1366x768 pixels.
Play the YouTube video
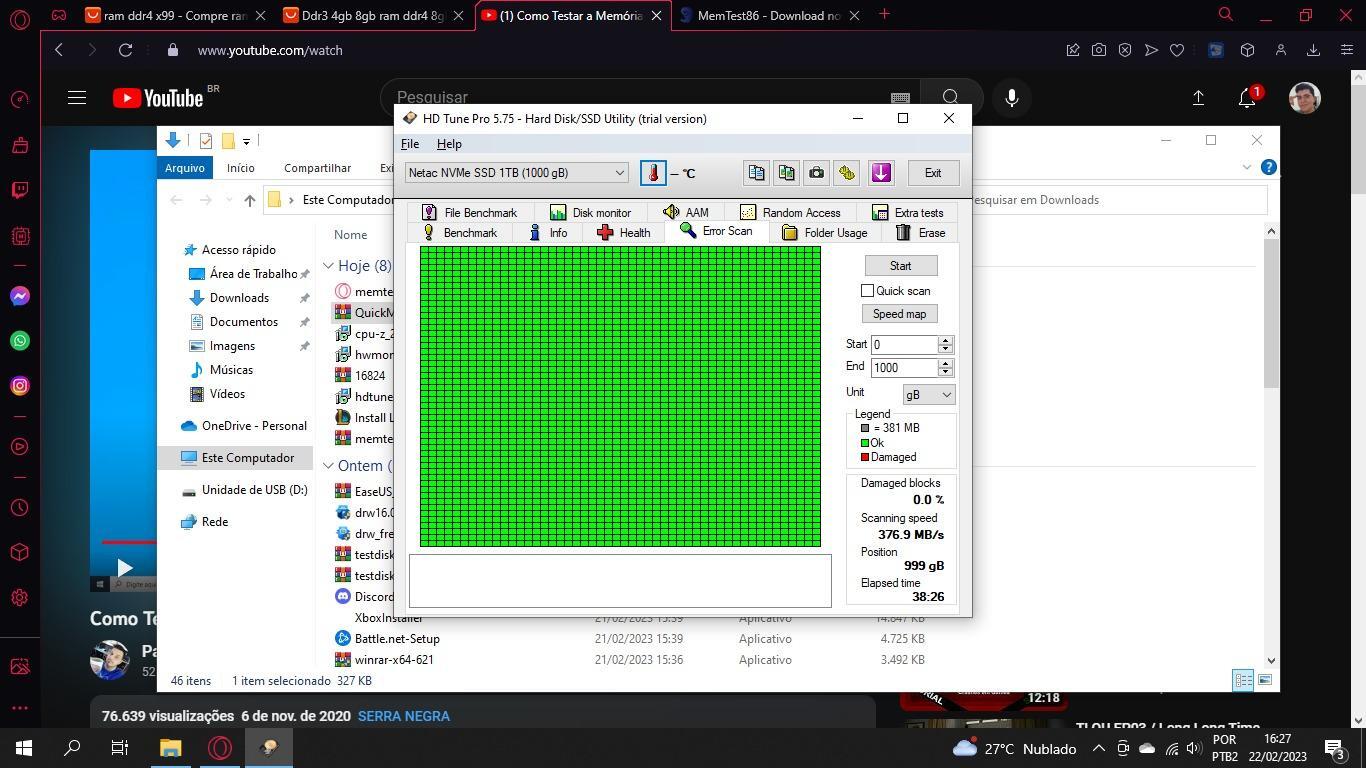124,568
